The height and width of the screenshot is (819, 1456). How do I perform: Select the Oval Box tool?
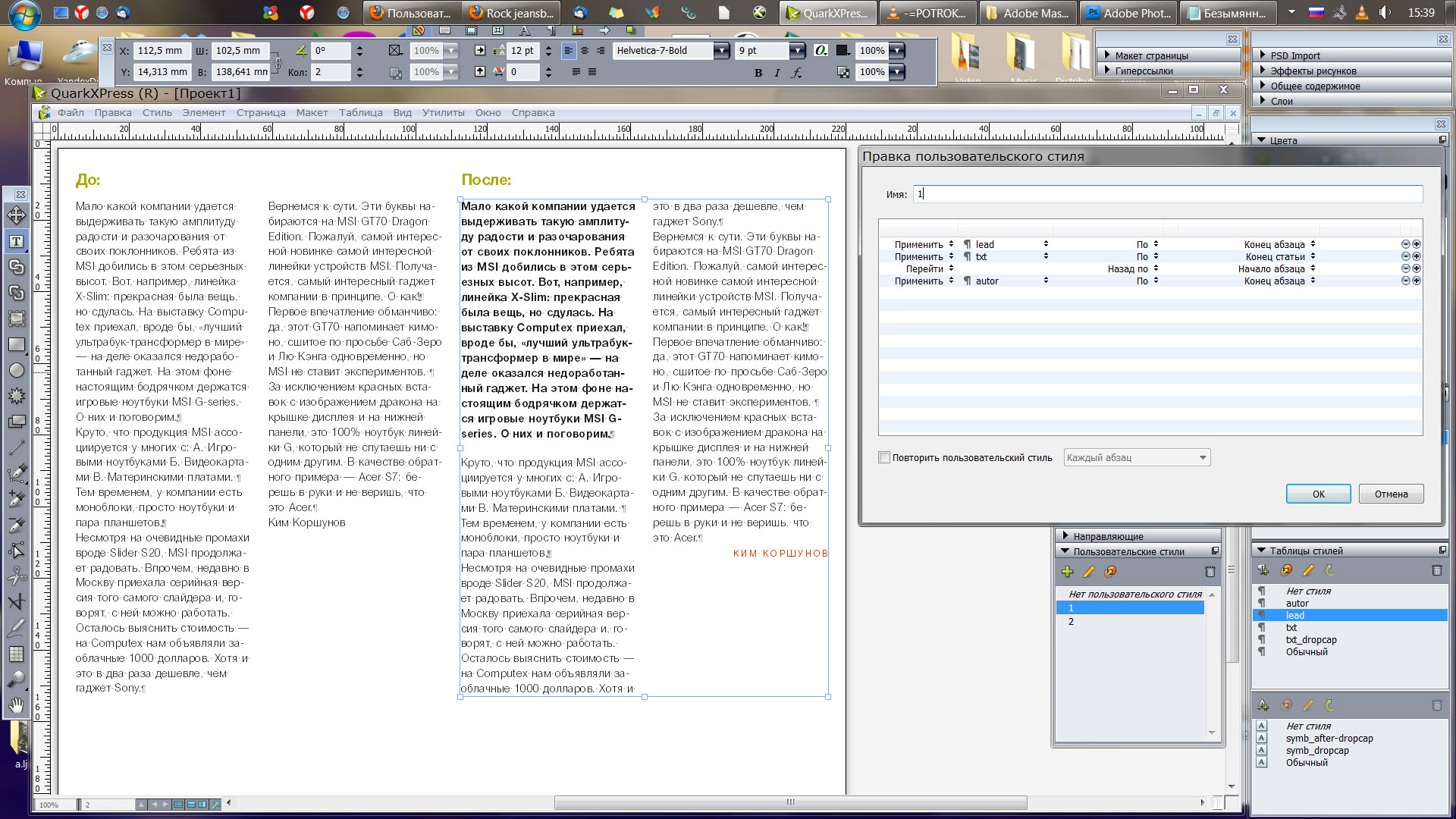tap(16, 370)
